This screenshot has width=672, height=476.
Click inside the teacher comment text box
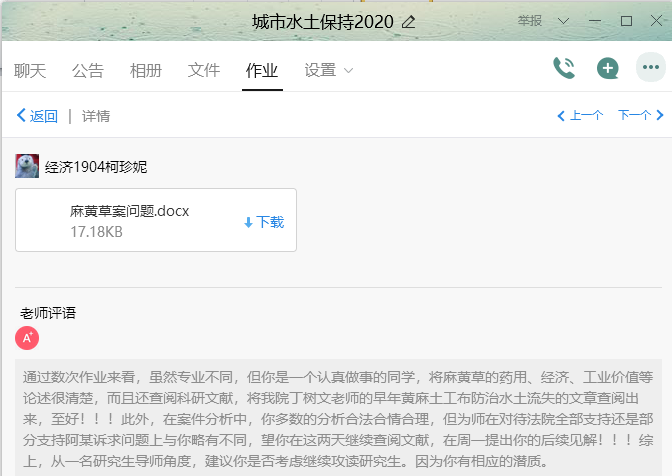(x=336, y=418)
